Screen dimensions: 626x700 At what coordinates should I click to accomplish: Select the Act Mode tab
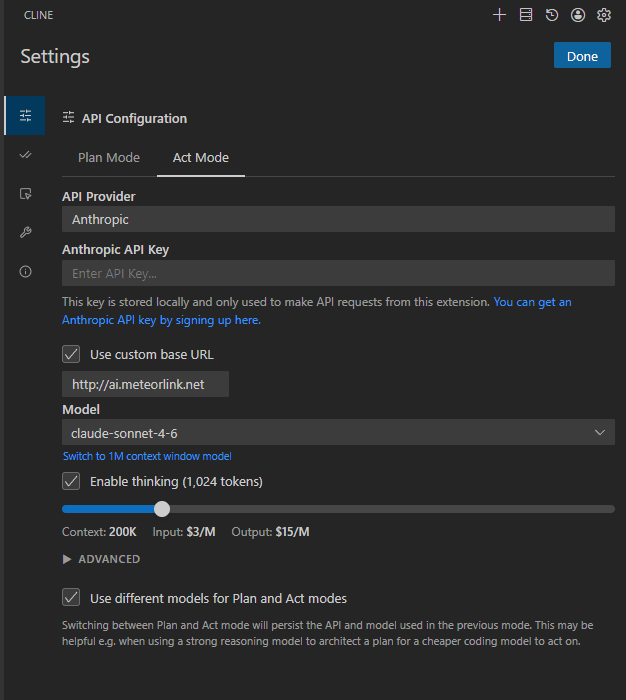point(200,158)
